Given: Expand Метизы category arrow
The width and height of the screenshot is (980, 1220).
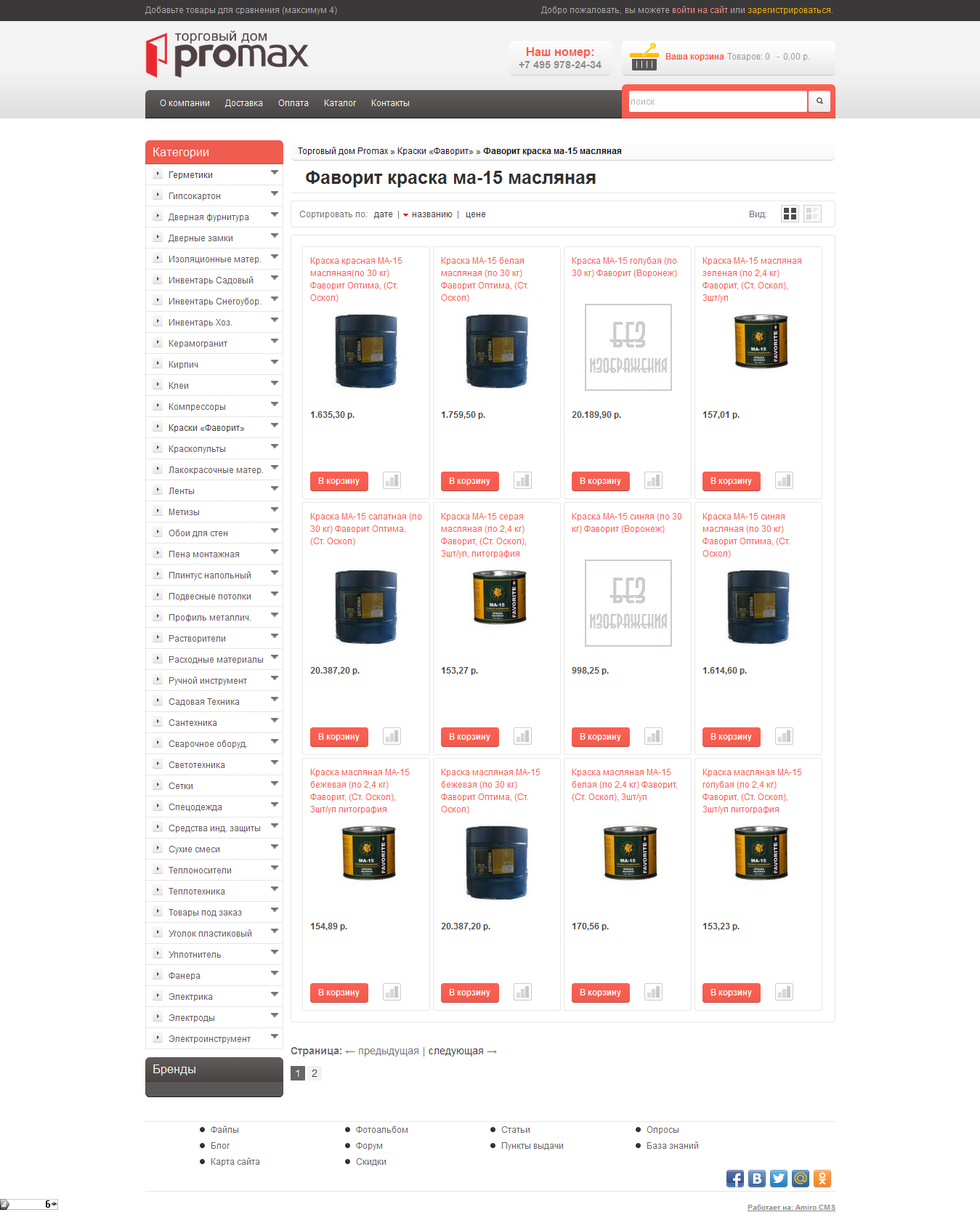Looking at the screenshot, I should [x=275, y=509].
